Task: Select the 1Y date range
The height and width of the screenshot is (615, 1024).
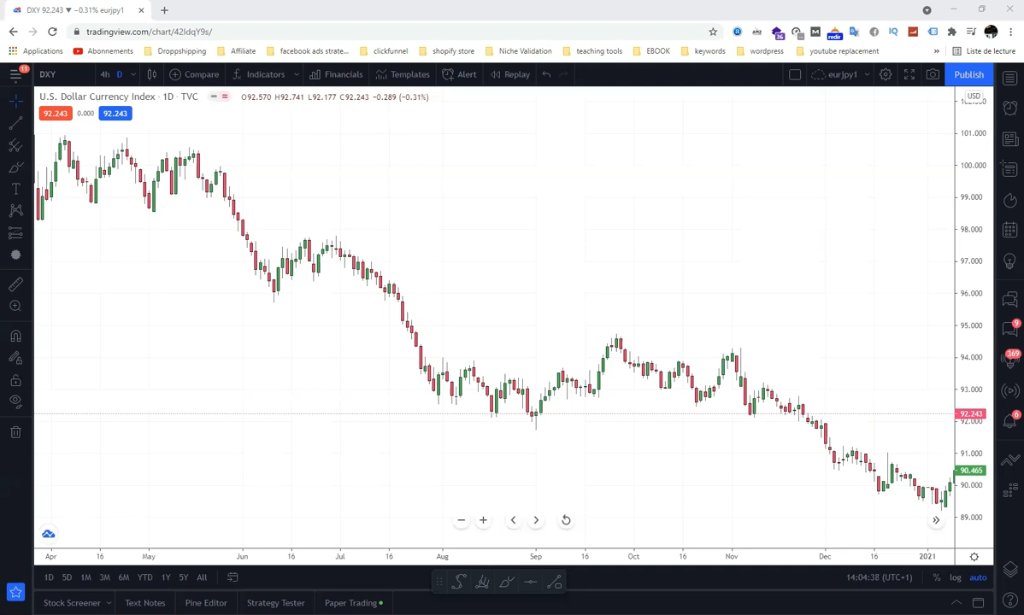Action: click(x=166, y=577)
